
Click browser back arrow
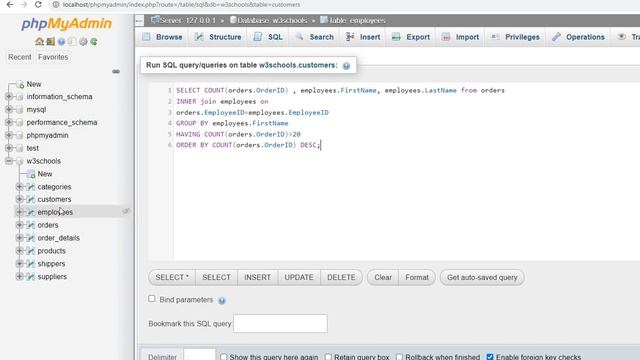[x=9, y=4]
